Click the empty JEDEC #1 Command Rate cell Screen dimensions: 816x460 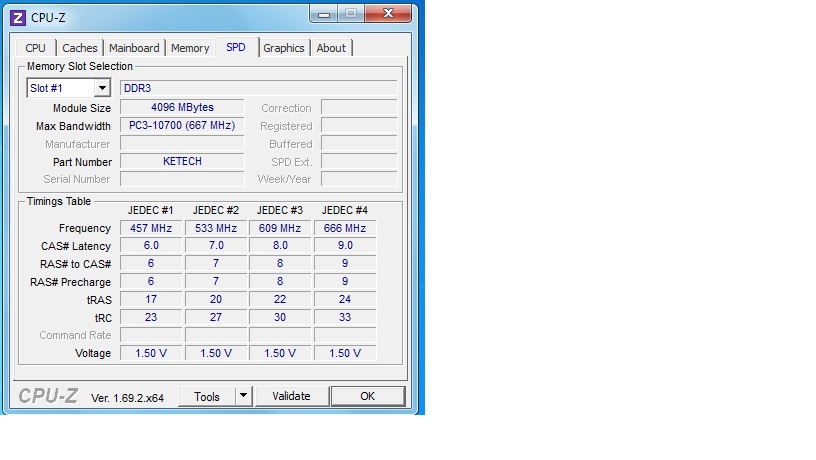[151, 335]
